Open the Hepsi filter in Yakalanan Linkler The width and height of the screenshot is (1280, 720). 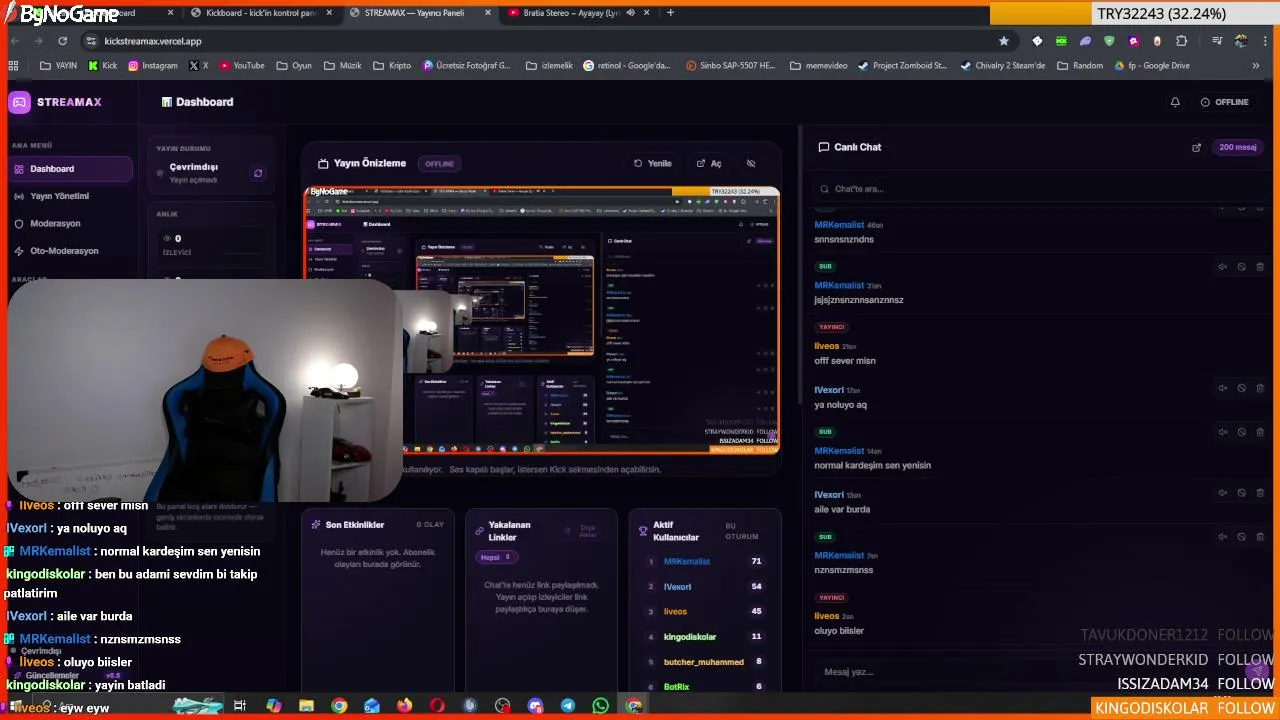496,557
